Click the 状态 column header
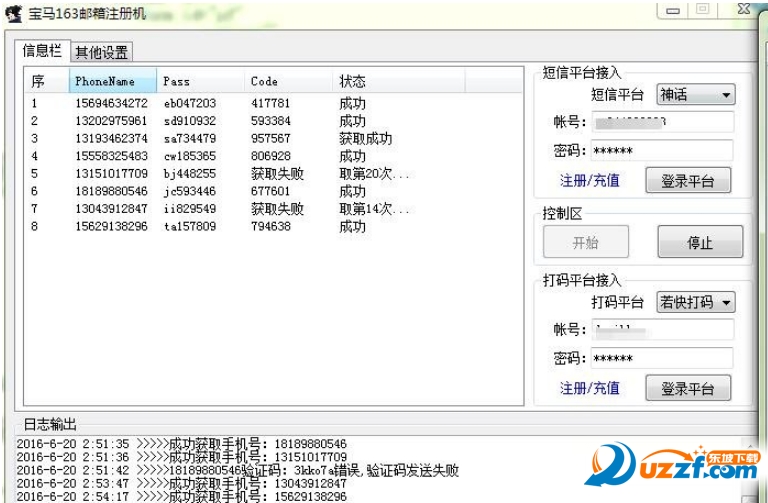Image resolution: width=768 pixels, height=503 pixels. tap(399, 81)
